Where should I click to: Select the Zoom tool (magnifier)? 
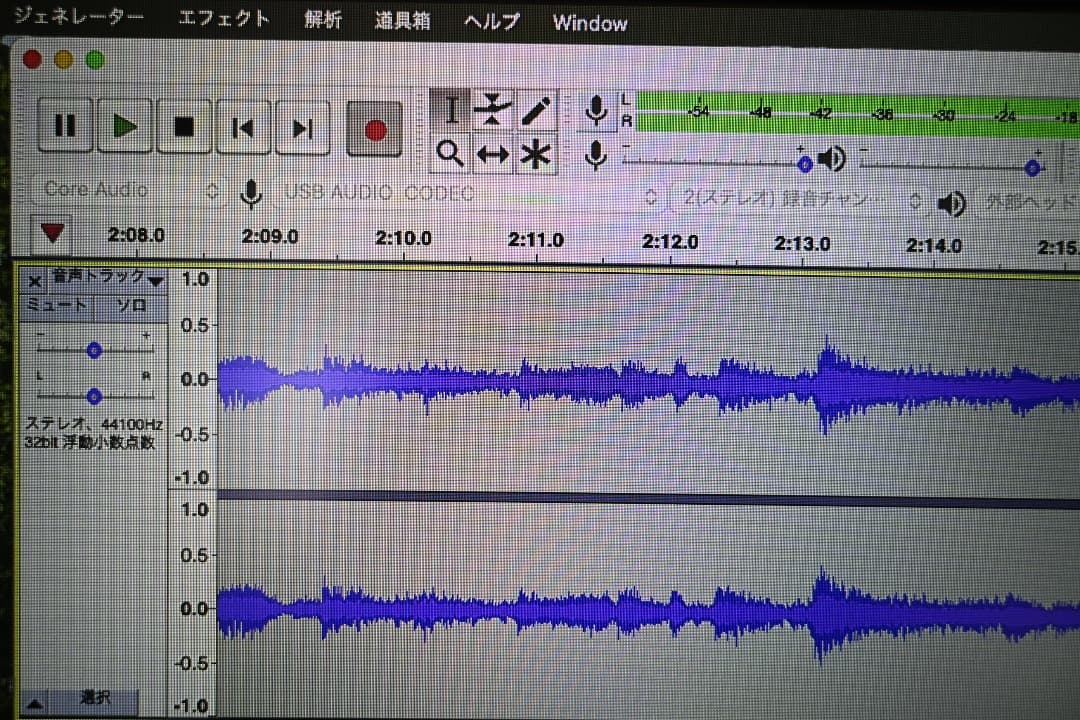[450, 152]
